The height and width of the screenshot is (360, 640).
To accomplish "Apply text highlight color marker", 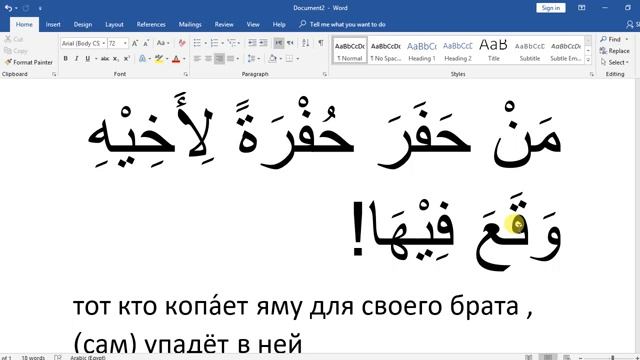I will 159,59.
